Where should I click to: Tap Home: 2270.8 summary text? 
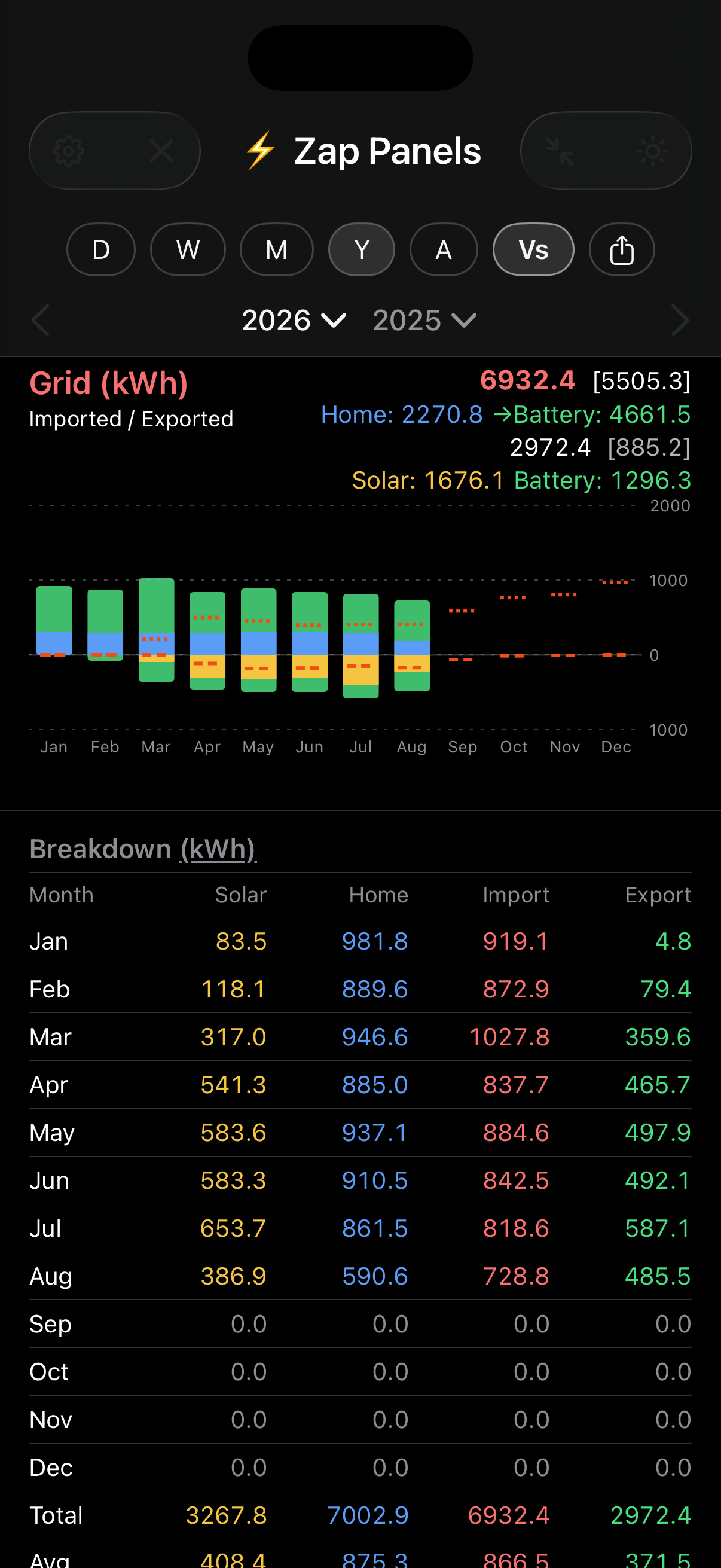[x=402, y=414]
